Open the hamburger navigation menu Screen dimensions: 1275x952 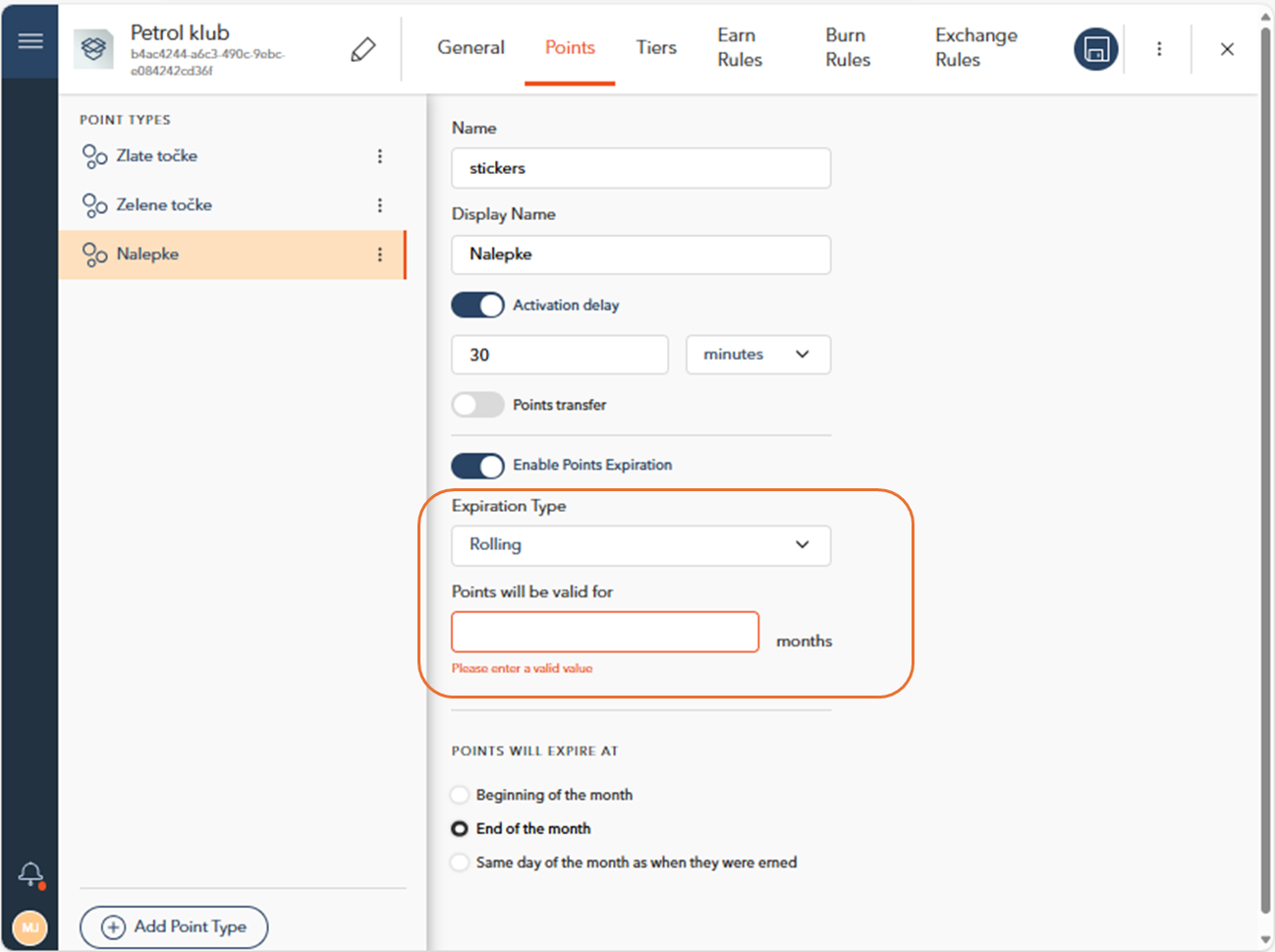tap(30, 41)
